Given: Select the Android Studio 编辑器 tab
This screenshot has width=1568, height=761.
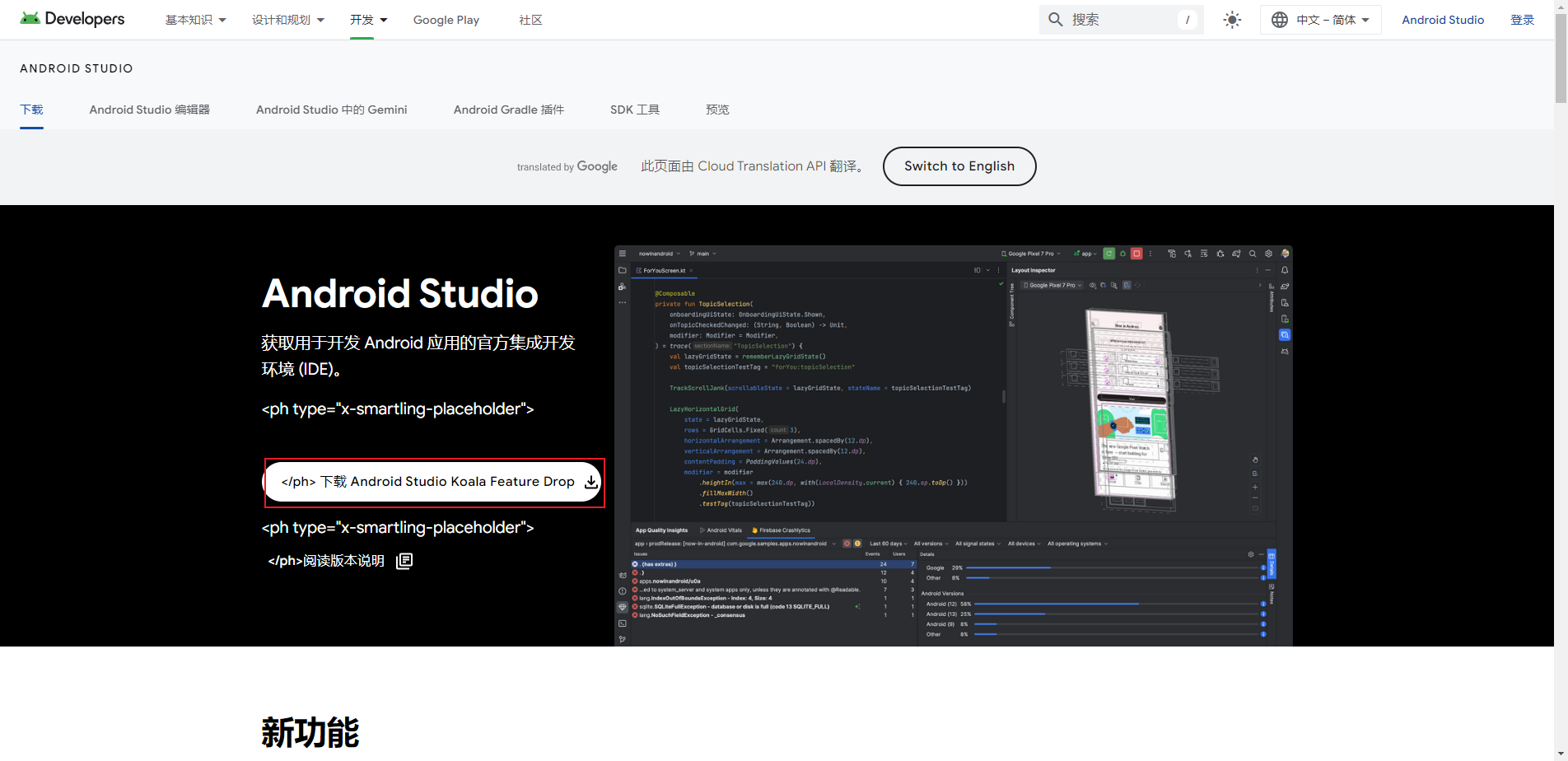Looking at the screenshot, I should click(x=150, y=110).
